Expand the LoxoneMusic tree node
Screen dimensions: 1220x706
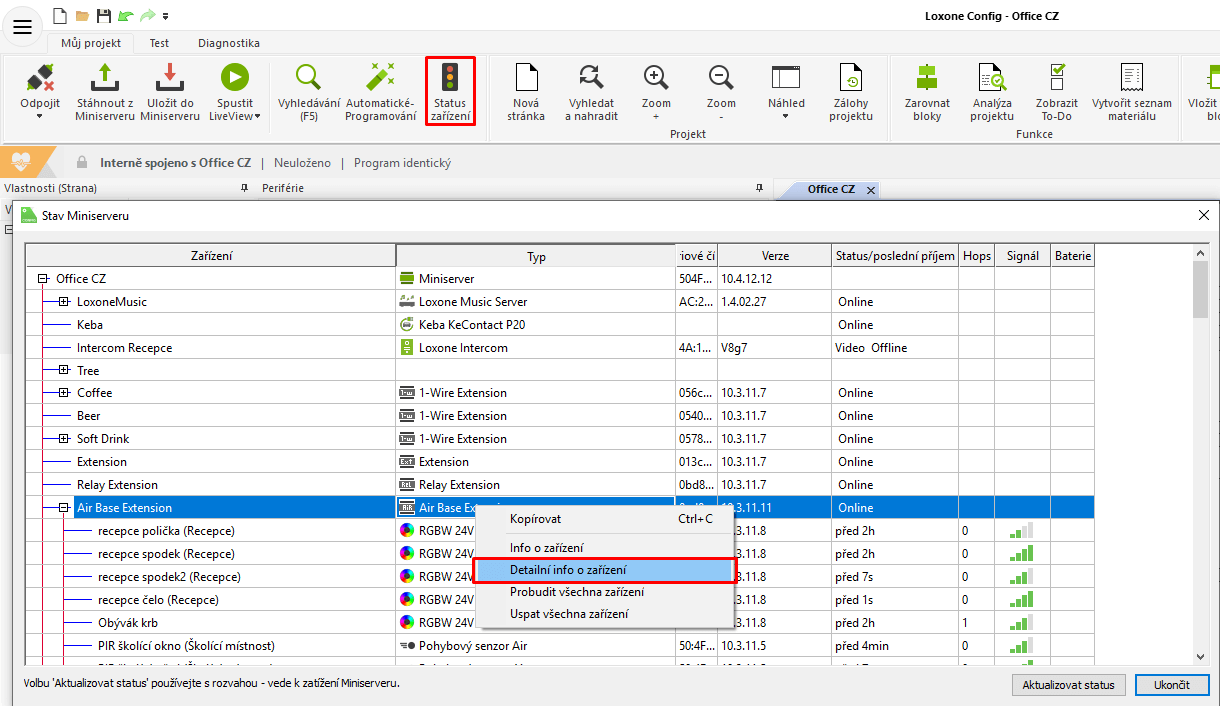[x=64, y=302]
